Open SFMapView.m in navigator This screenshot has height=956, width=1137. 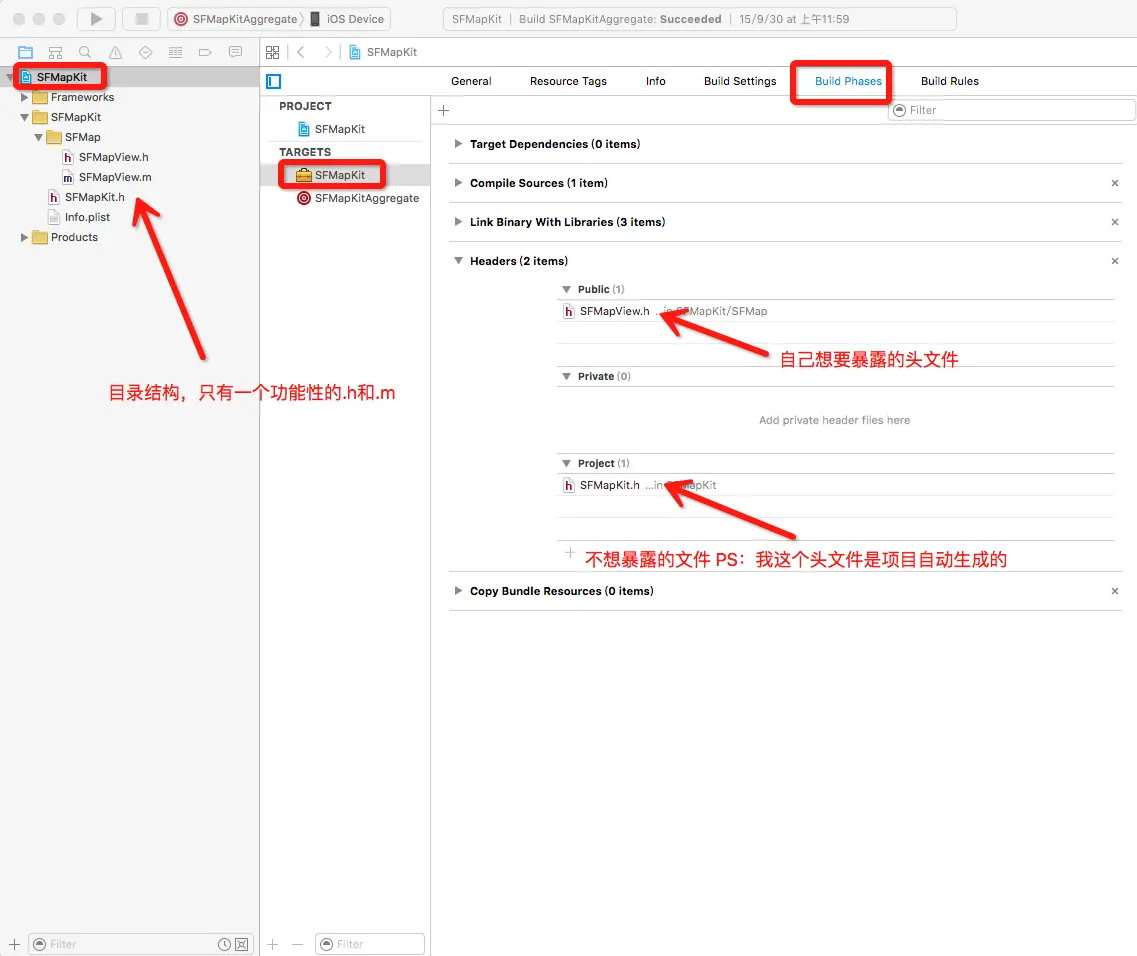(x=107, y=177)
